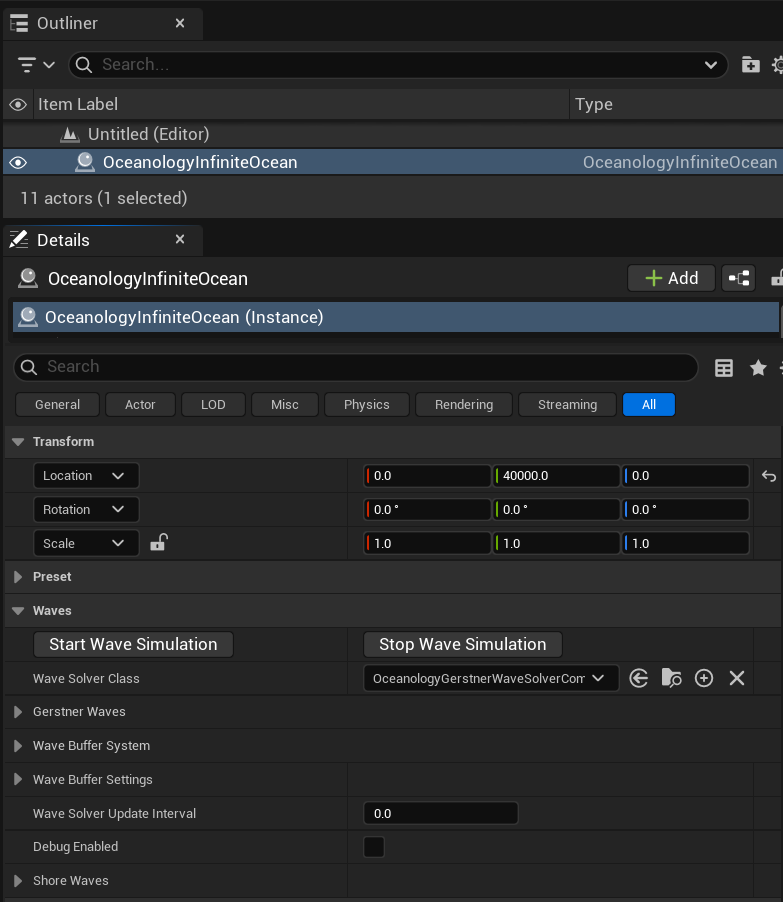Expand the Shore Waves section
Image resolution: width=783 pixels, height=902 pixels.
(x=17, y=881)
